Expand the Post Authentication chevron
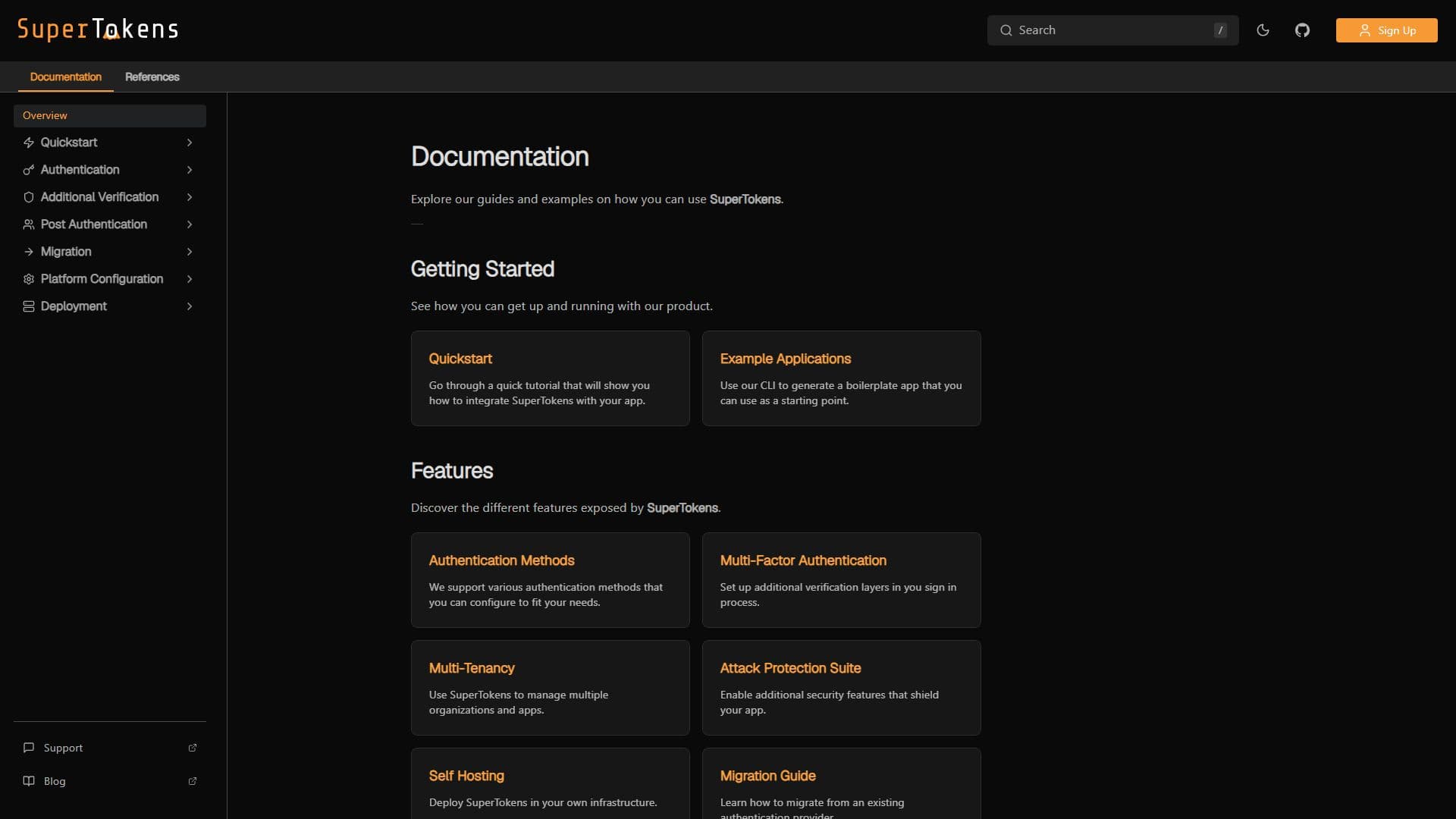Viewport: 1456px width, 819px height. pyautogui.click(x=190, y=224)
